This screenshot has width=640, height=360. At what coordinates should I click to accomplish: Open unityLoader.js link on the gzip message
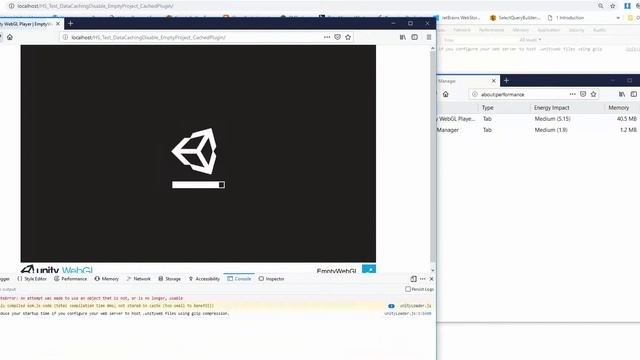click(x=408, y=313)
